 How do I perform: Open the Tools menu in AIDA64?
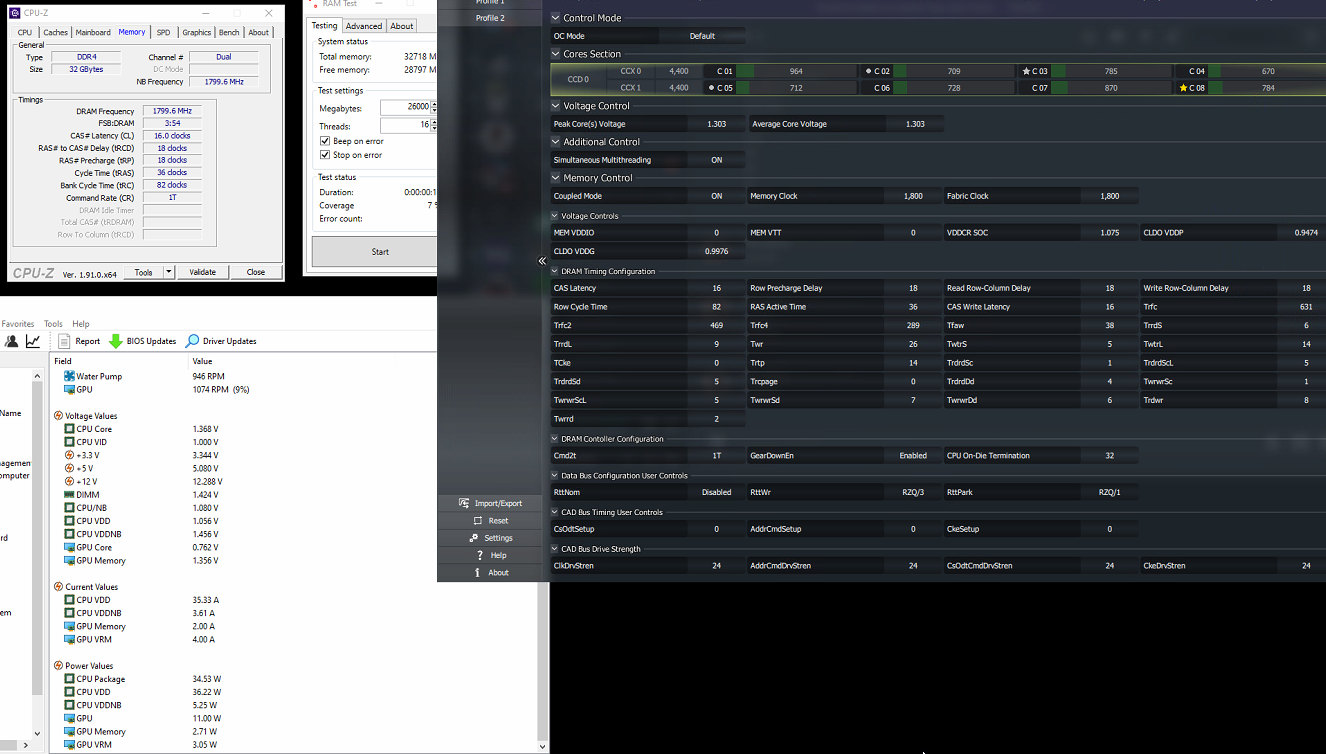(53, 324)
